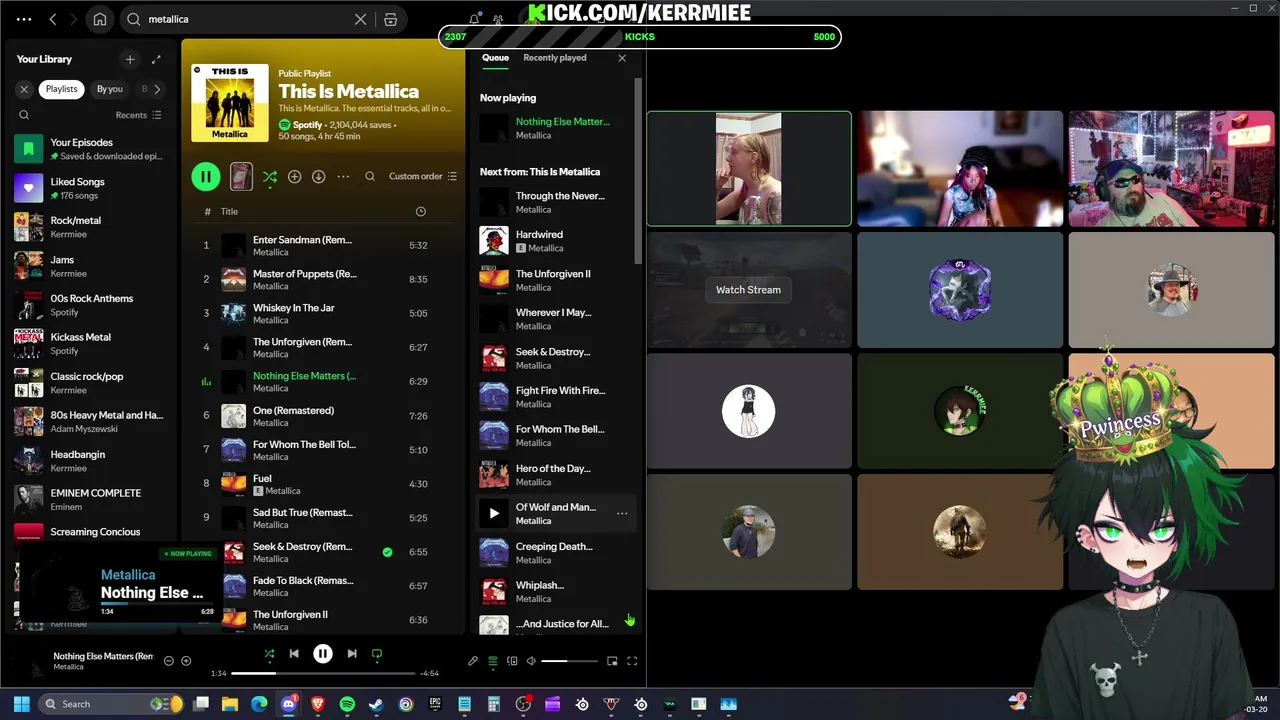Viewport: 1280px width, 720px height.
Task: Create a playlist with the plus in Your Library
Action: [x=129, y=59]
